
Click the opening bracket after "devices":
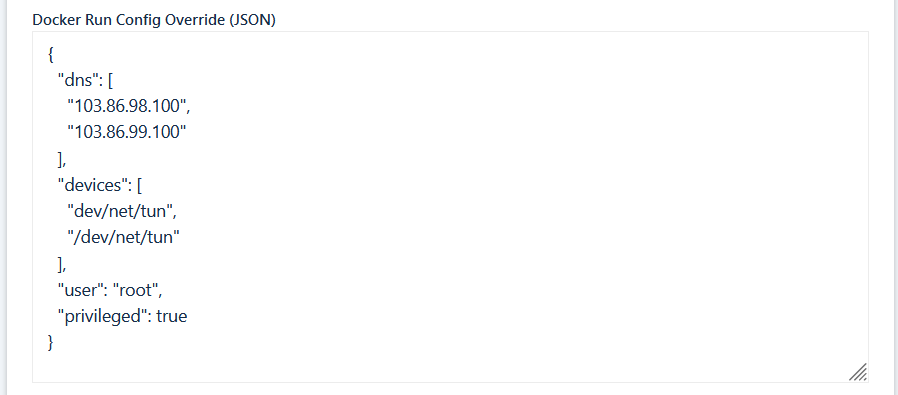click(x=140, y=186)
